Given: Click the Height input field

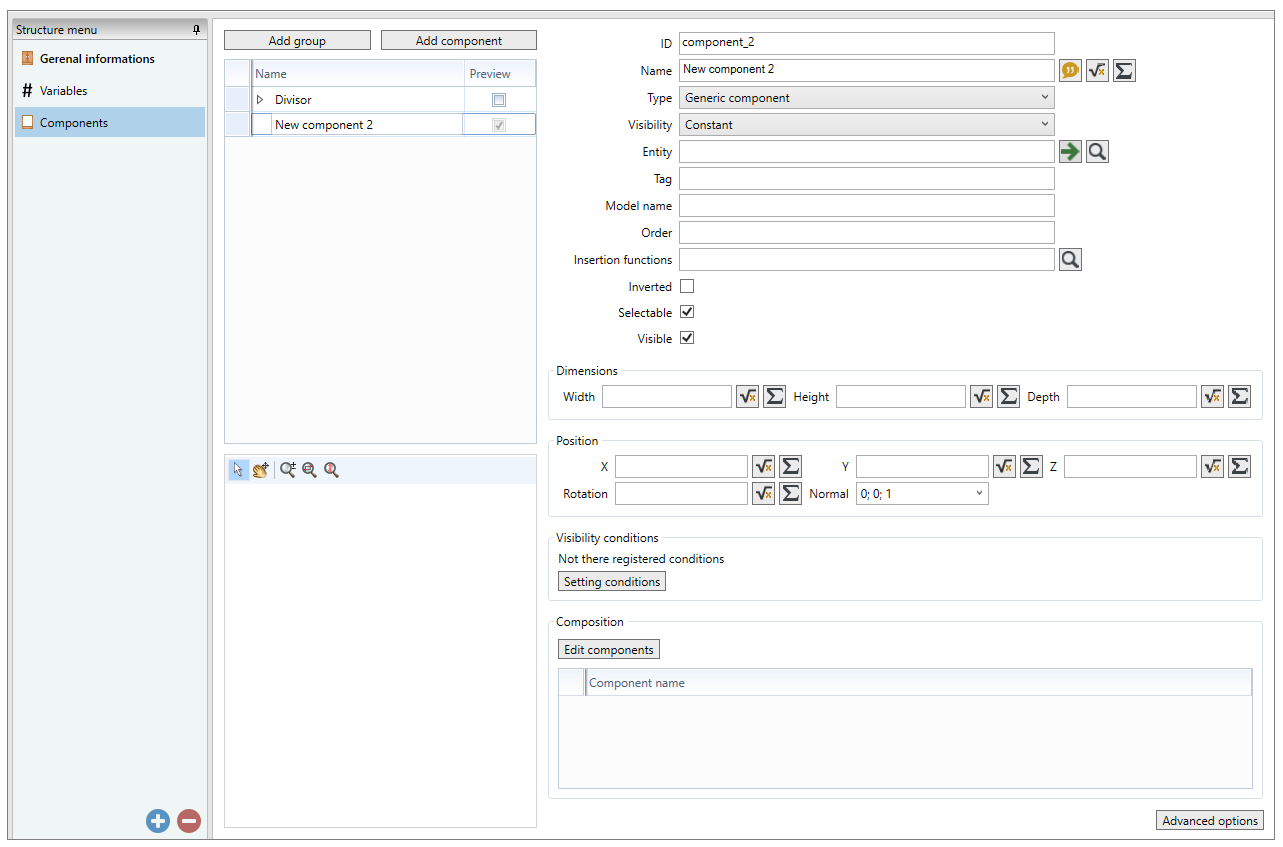Looking at the screenshot, I should 901,397.
